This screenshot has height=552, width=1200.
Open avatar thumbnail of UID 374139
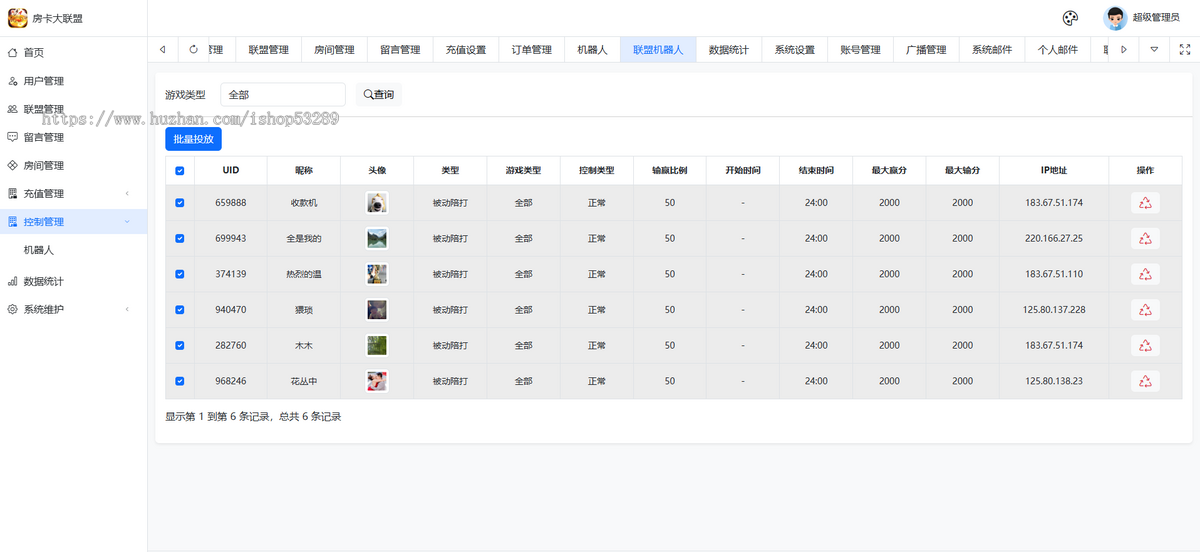coord(377,274)
